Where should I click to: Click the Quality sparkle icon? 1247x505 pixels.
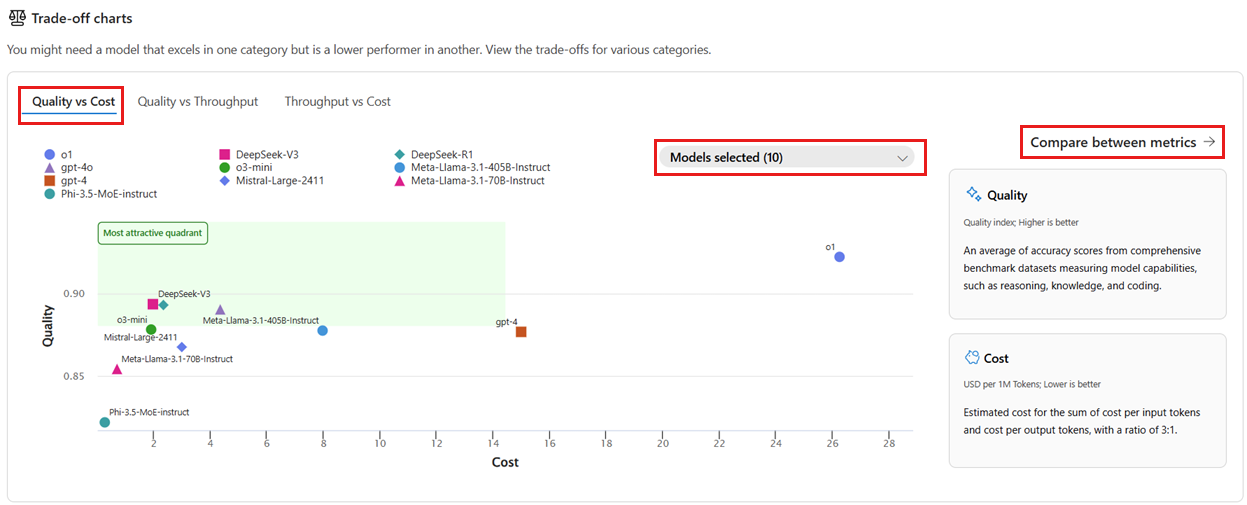pyautogui.click(x=973, y=195)
